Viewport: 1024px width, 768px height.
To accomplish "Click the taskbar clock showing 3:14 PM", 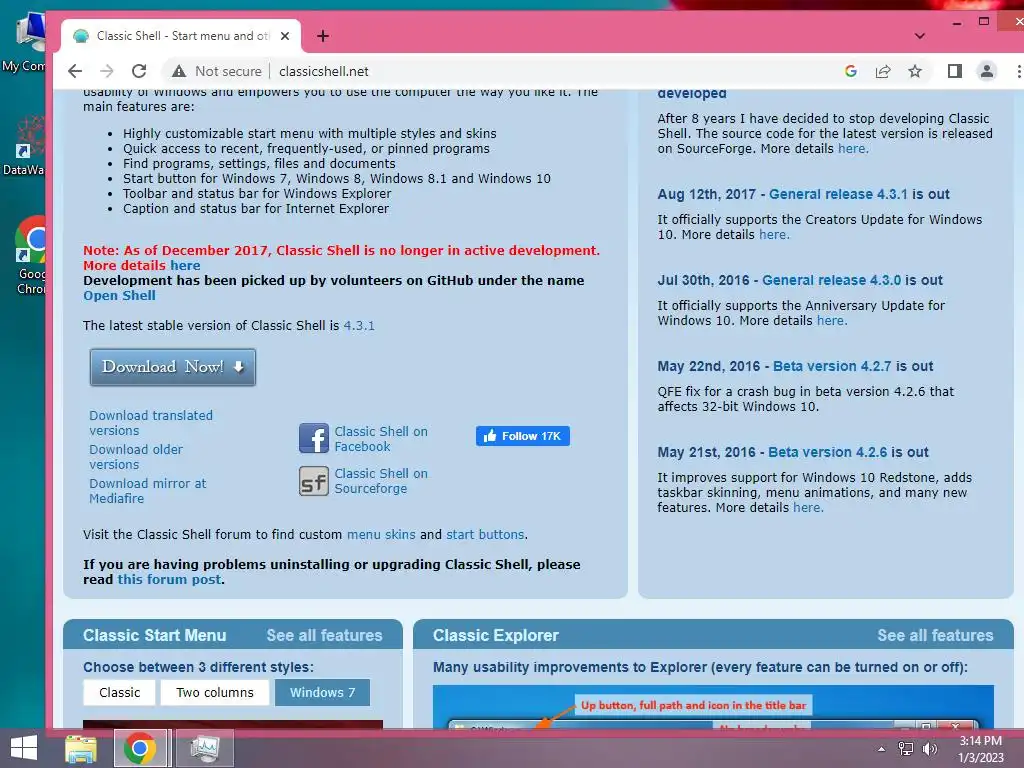I will 981,749.
